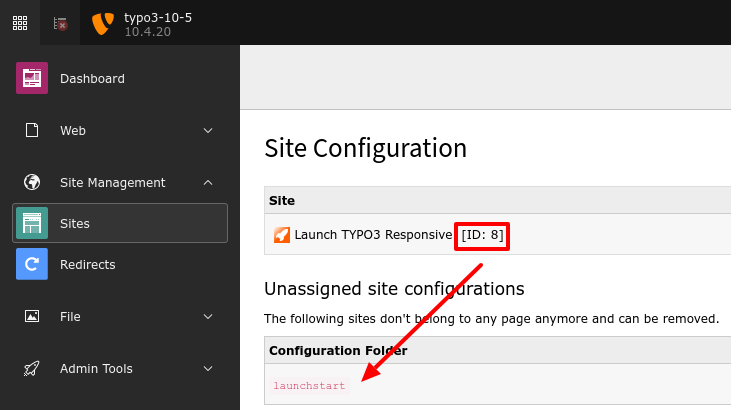Open the Dashboard module icon

pyautogui.click(x=32, y=78)
